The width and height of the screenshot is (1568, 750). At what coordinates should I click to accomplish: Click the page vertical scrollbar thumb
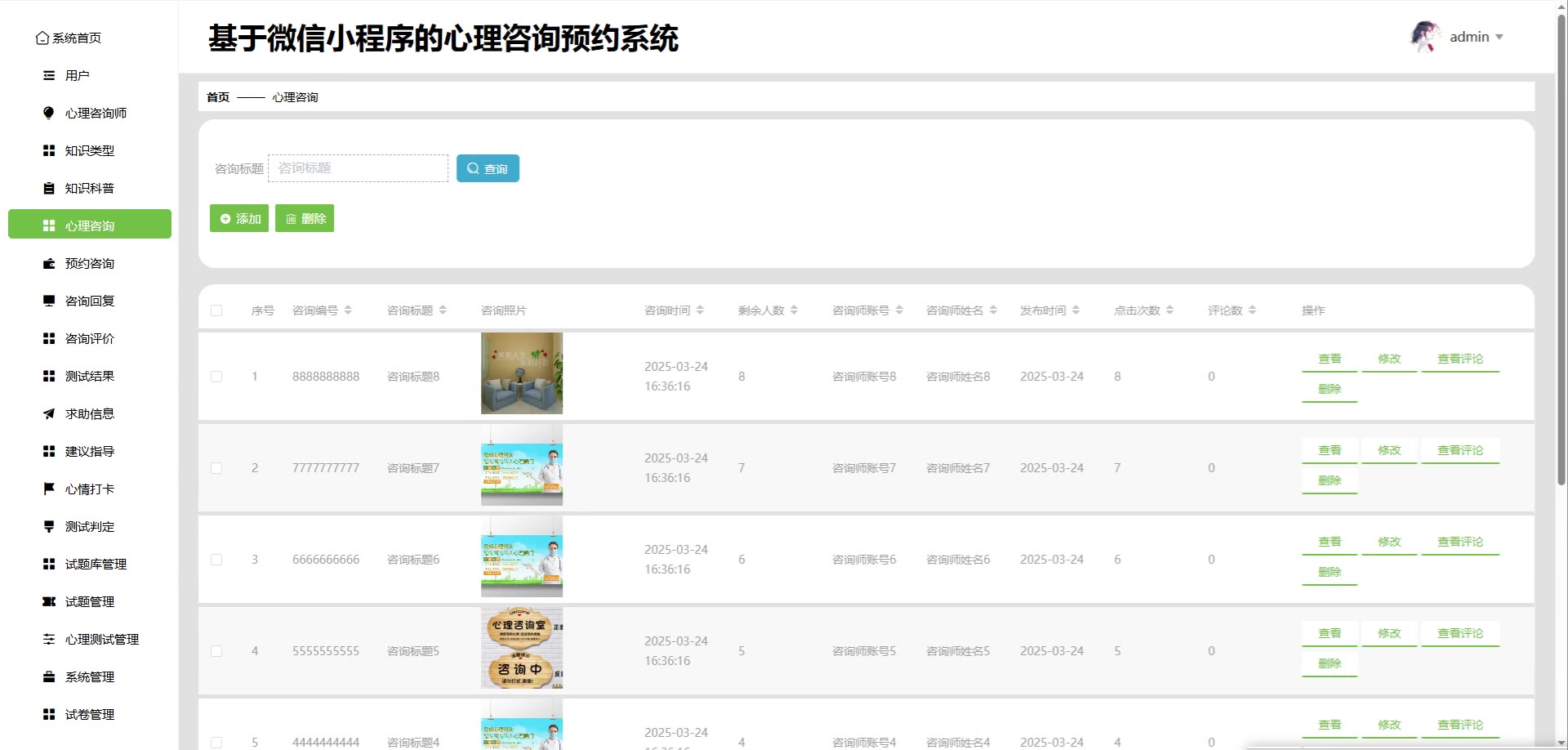click(1561, 245)
